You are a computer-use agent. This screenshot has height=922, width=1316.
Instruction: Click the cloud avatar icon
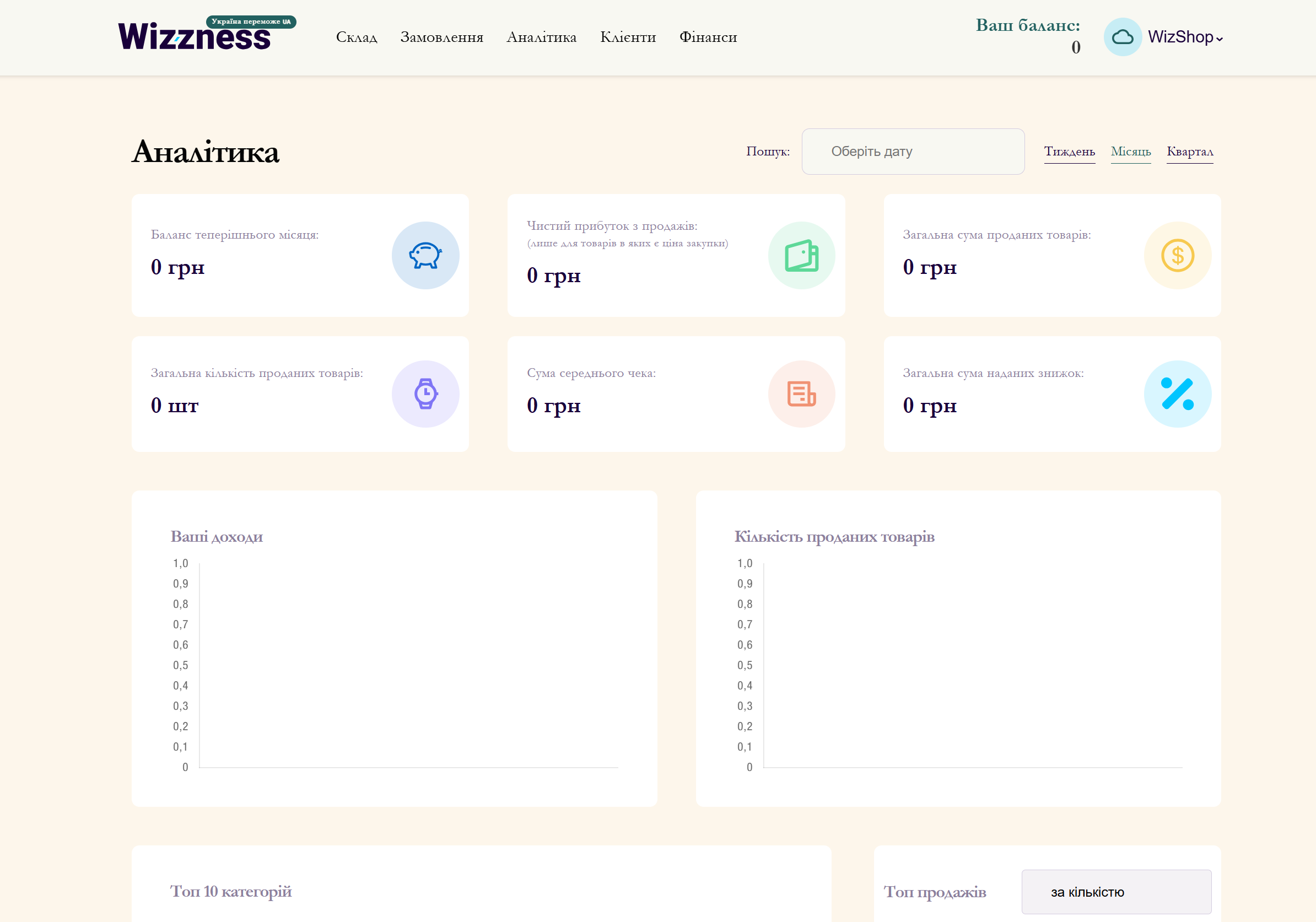[x=1122, y=37]
